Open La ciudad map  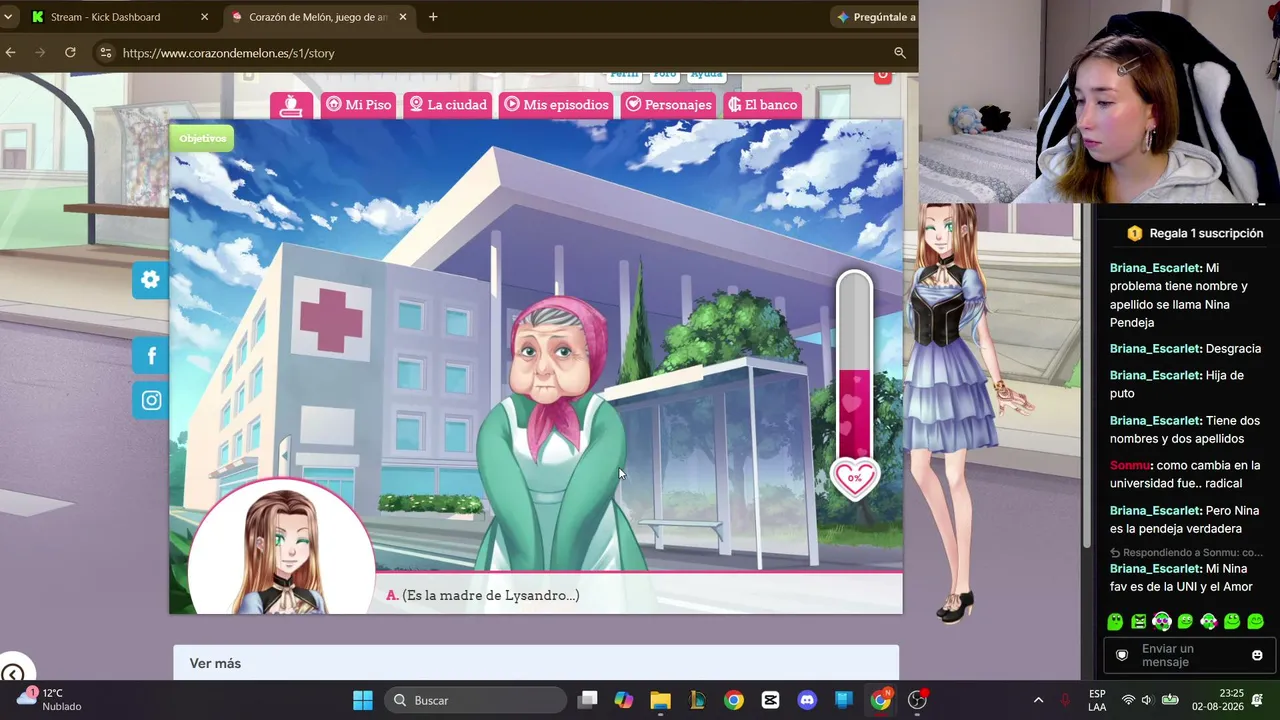(448, 105)
